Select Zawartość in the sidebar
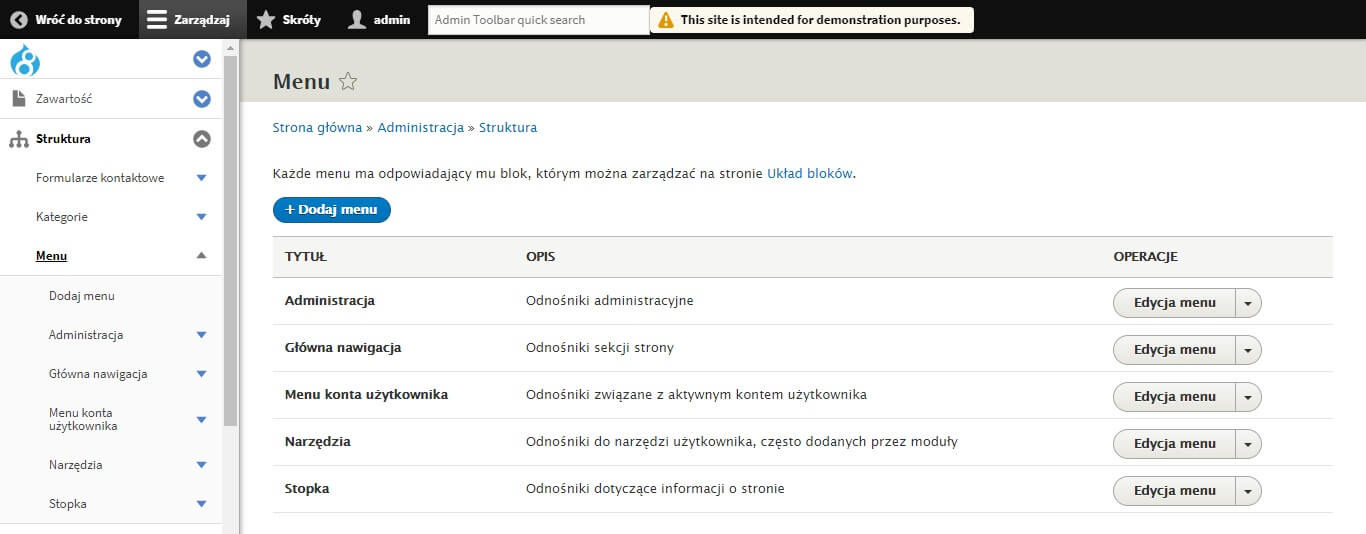 [64, 99]
